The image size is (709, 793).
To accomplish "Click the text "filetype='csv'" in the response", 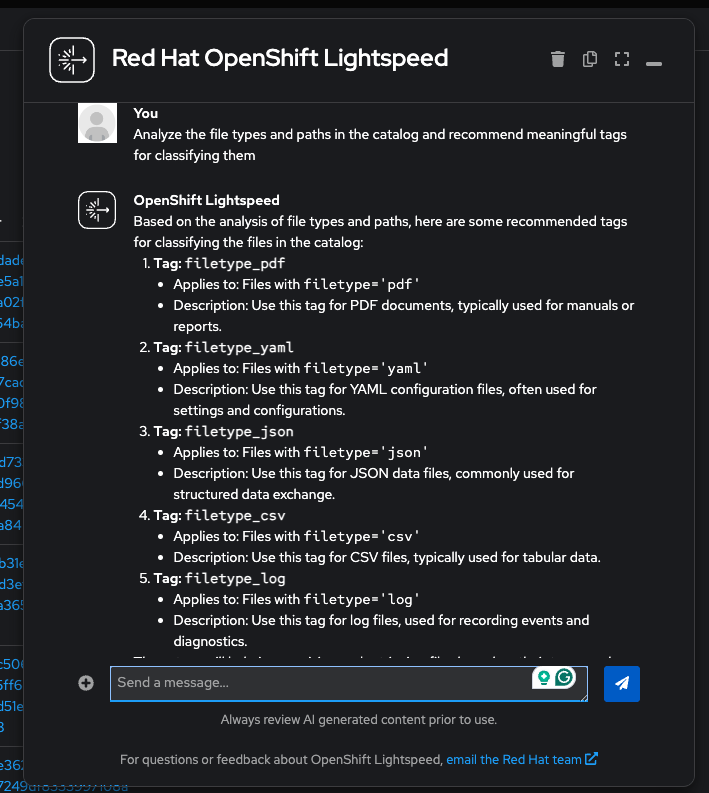I will 361,536.
